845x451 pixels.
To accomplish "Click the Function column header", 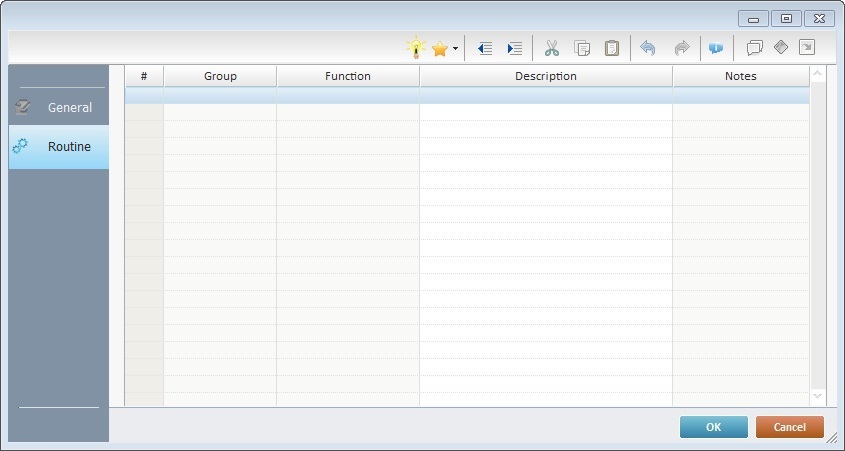I will [348, 76].
